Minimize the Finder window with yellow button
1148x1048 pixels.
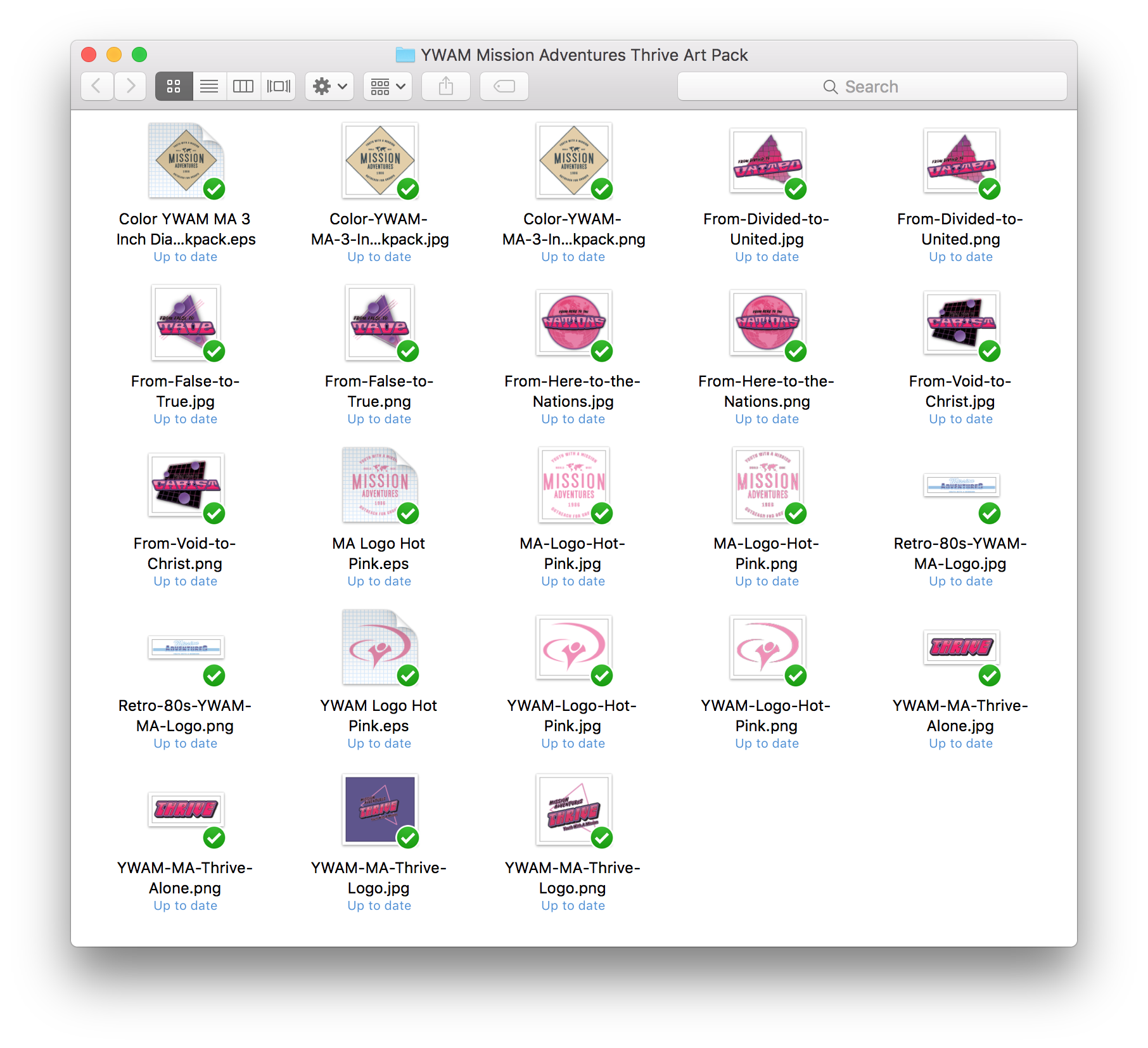pos(114,54)
